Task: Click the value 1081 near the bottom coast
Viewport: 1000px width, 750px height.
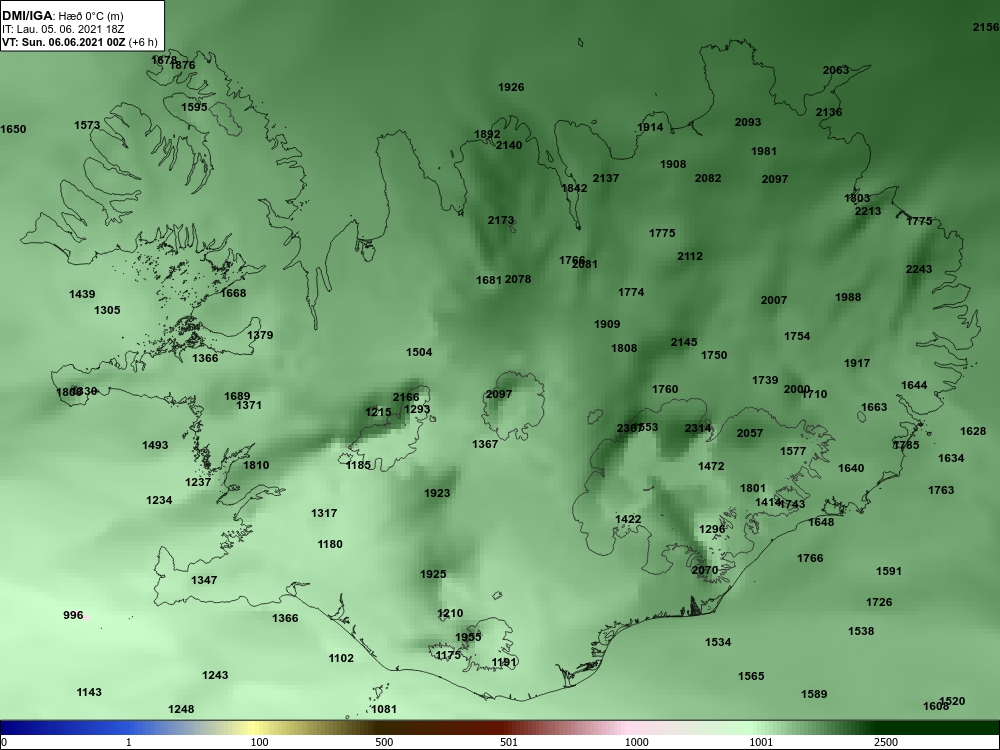Action: click(x=383, y=709)
